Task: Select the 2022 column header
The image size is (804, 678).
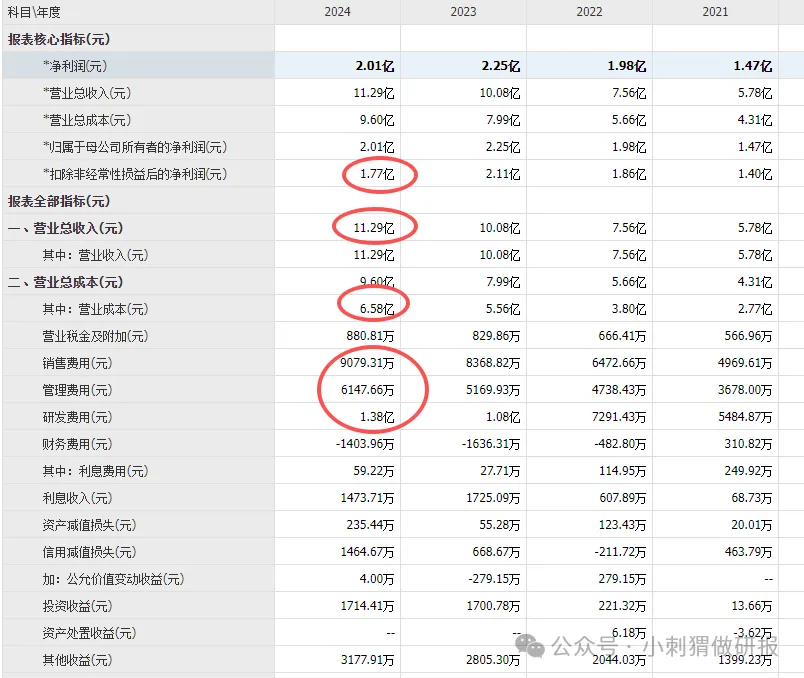Action: (590, 12)
